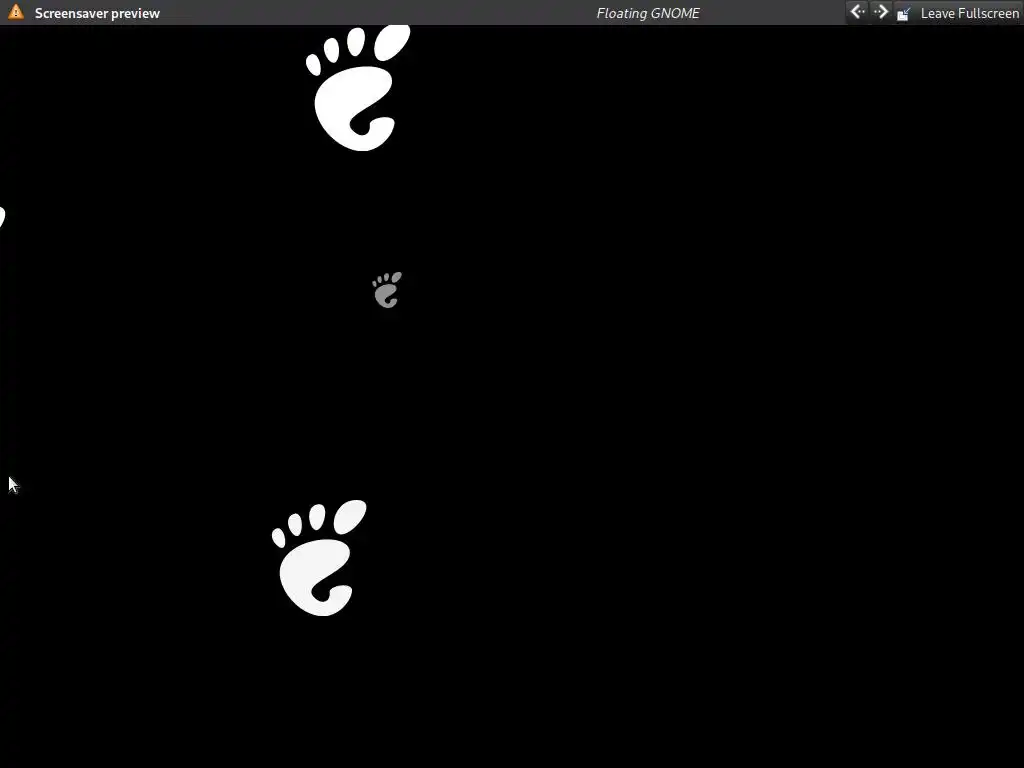The width and height of the screenshot is (1024, 768).
Task: Click the orange warning triangle icon
Action: [16, 12]
